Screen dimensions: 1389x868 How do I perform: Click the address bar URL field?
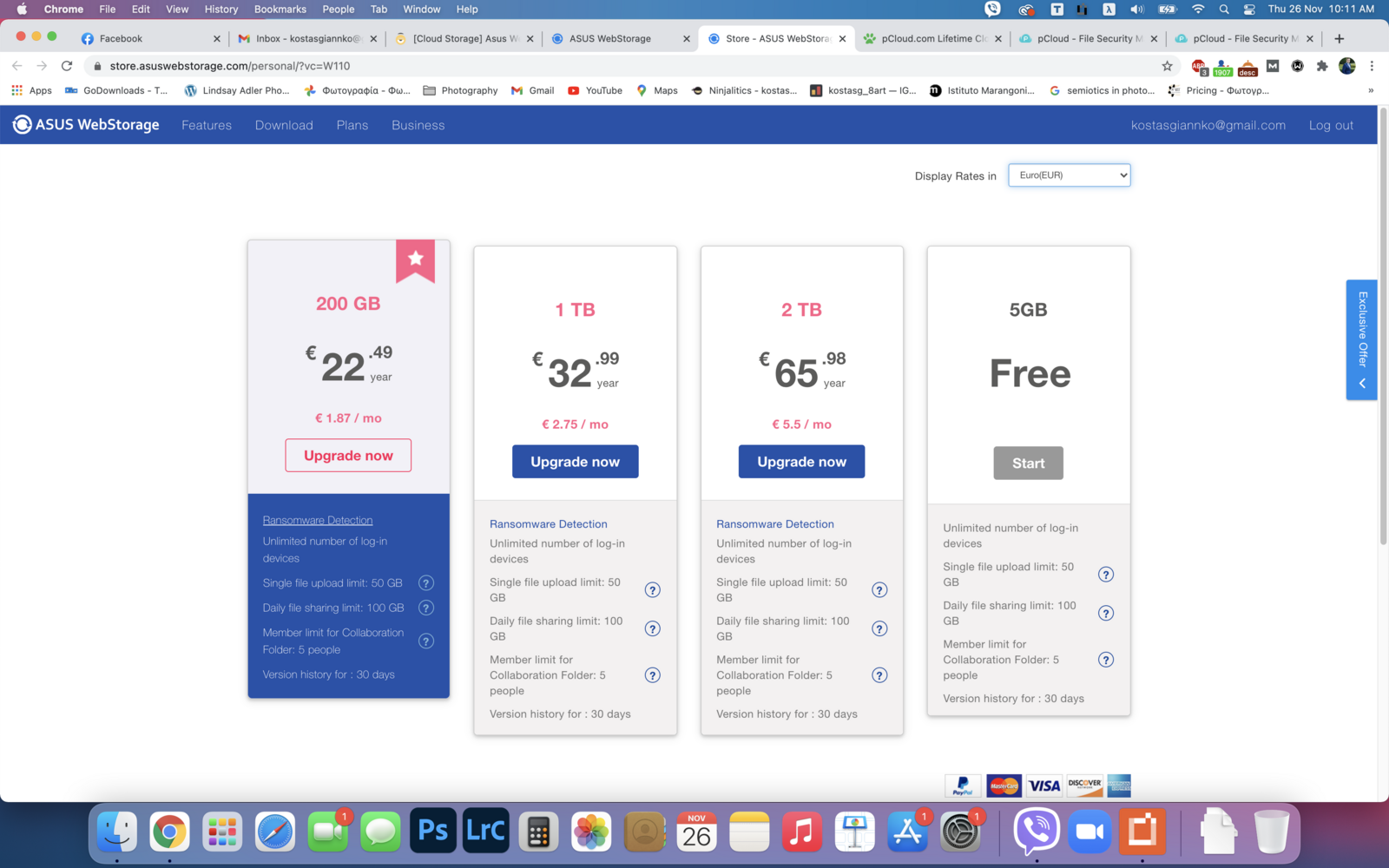click(608, 66)
